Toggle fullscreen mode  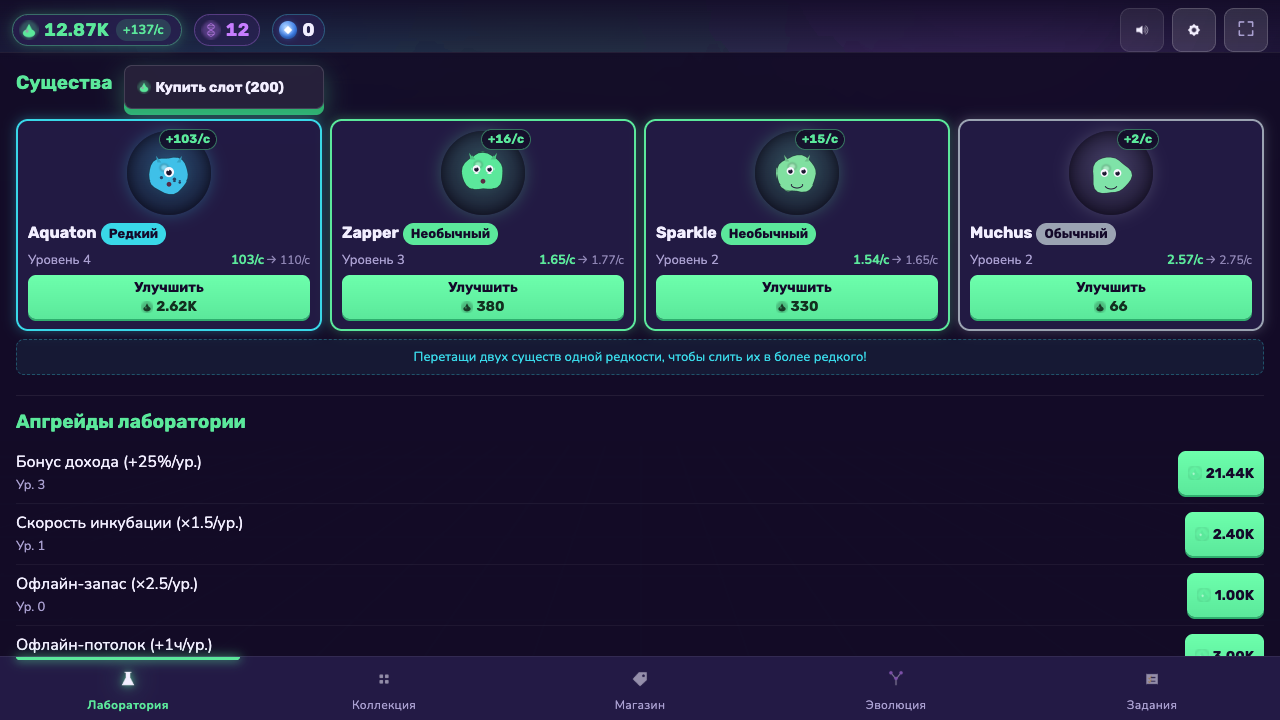point(1246,30)
